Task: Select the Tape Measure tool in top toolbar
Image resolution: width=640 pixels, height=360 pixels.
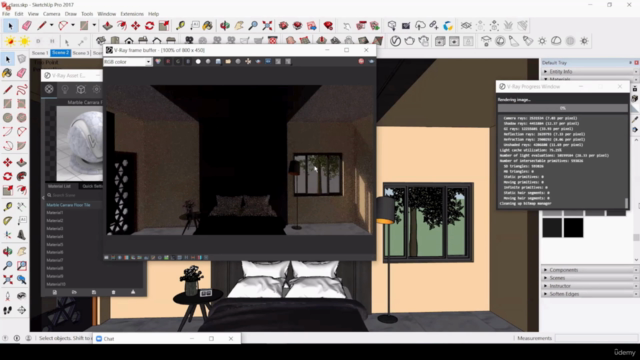Action: tap(180, 26)
